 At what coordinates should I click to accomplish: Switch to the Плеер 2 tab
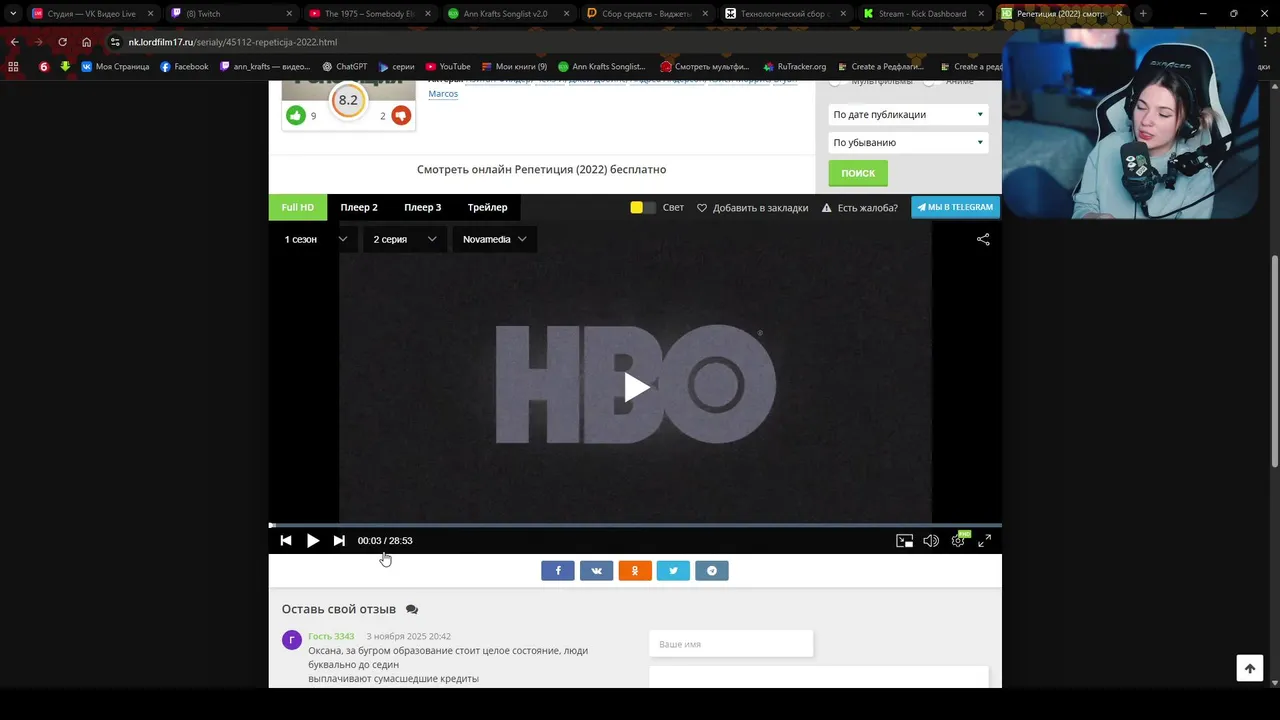[359, 207]
